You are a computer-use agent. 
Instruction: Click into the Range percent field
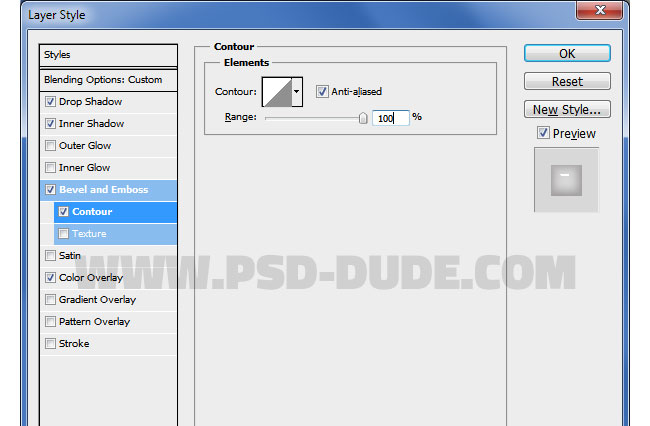390,118
